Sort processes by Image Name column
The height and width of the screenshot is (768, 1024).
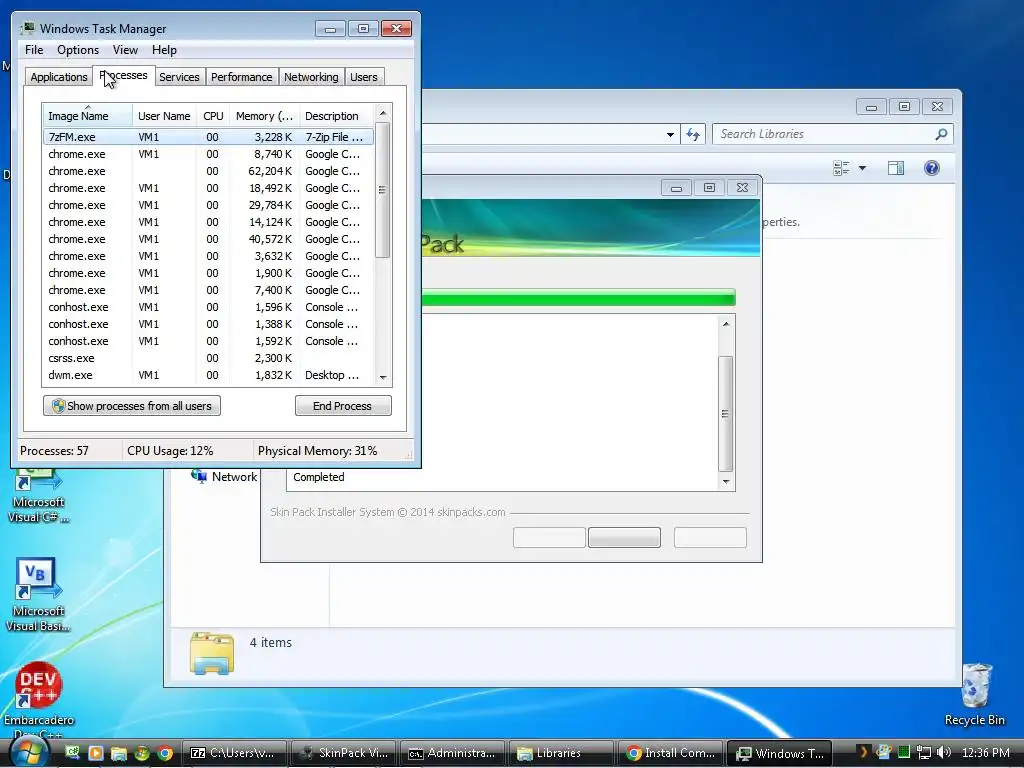click(88, 116)
